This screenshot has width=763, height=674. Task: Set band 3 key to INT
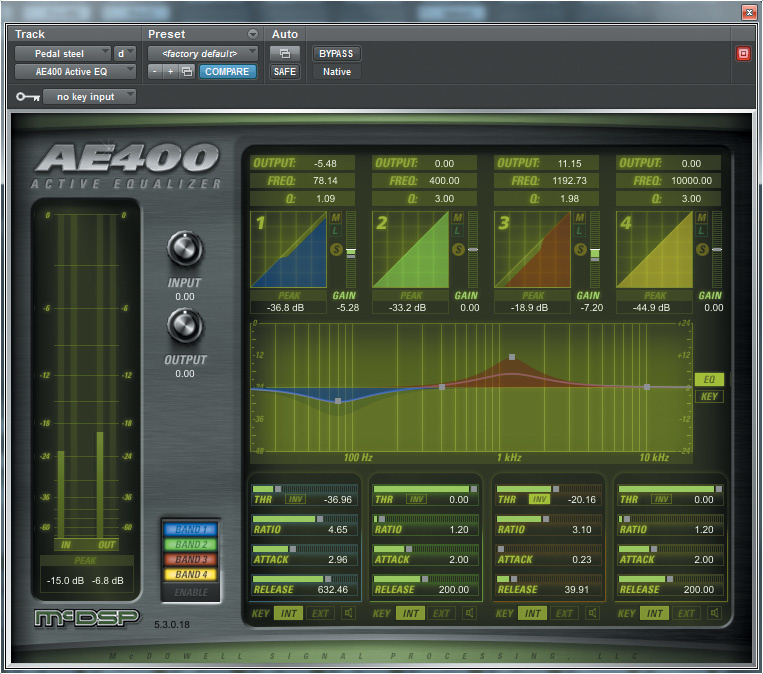click(x=532, y=613)
